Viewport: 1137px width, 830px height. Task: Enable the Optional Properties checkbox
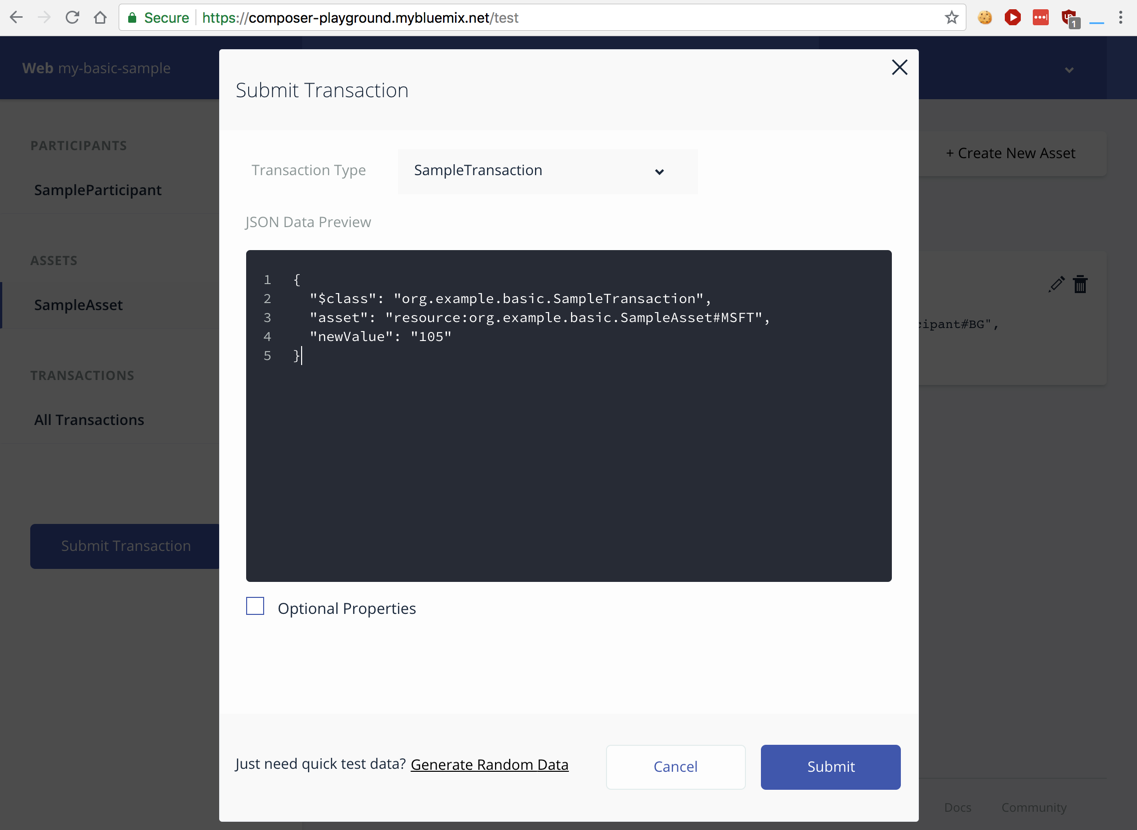coord(255,606)
